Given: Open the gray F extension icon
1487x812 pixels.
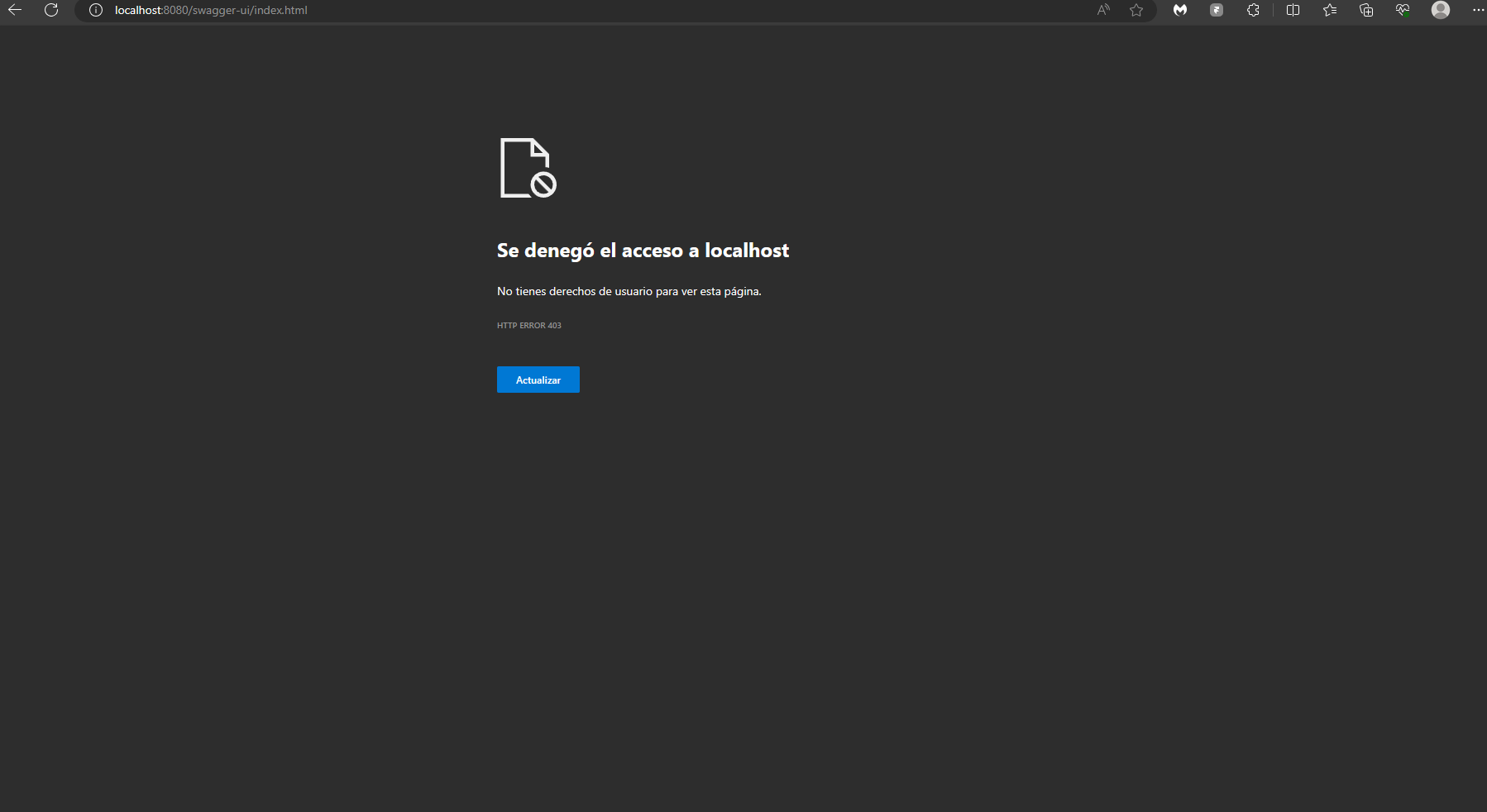Looking at the screenshot, I should click(1217, 10).
